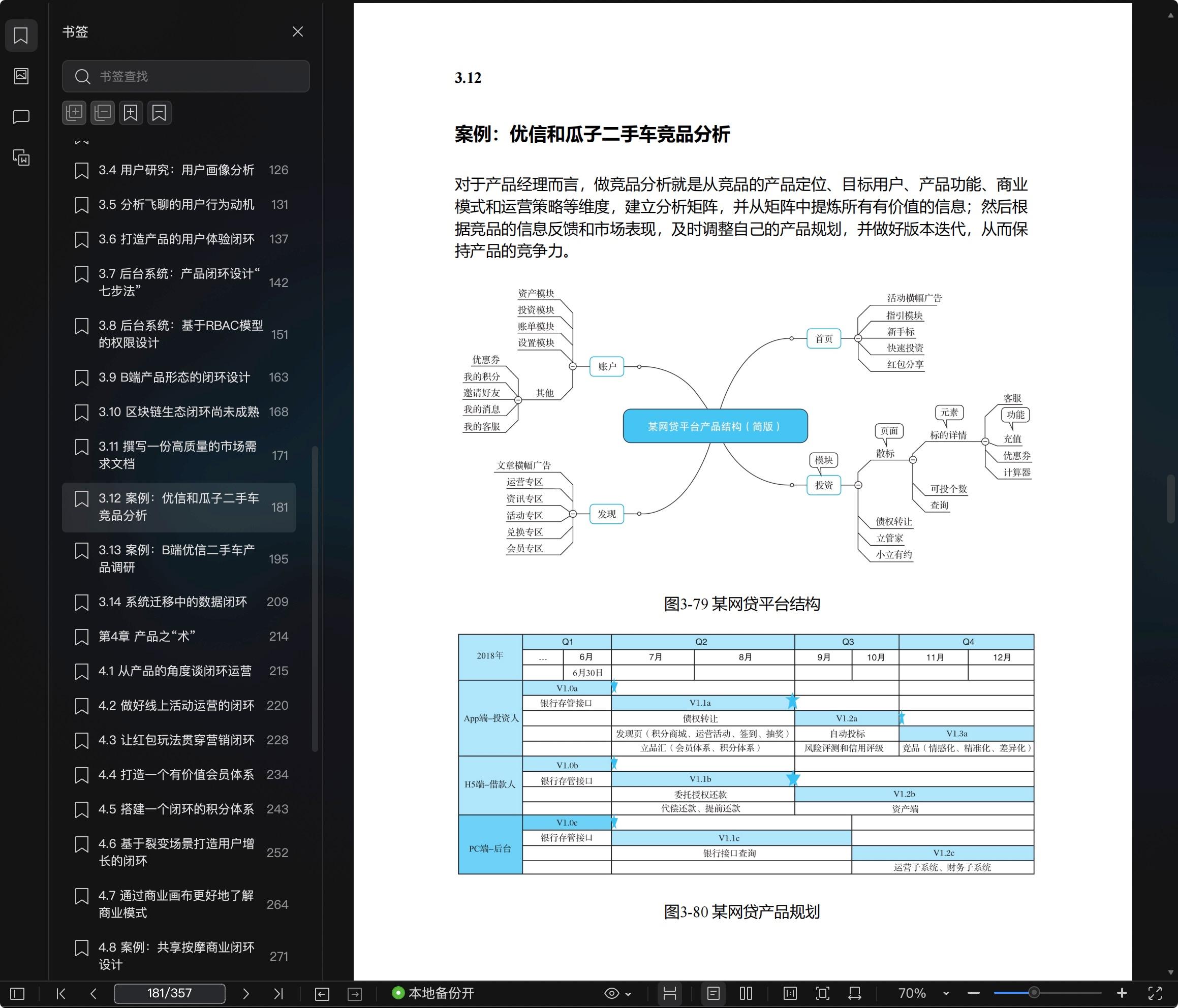Select bookmark 3.12 案例：优信和瓜子二手车竞品分析
This screenshot has width=1178, height=1008.
coord(178,507)
